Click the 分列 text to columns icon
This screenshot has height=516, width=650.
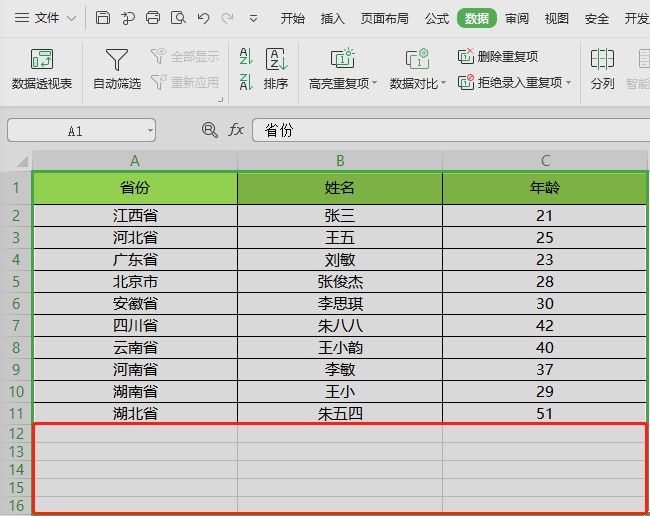tap(602, 69)
